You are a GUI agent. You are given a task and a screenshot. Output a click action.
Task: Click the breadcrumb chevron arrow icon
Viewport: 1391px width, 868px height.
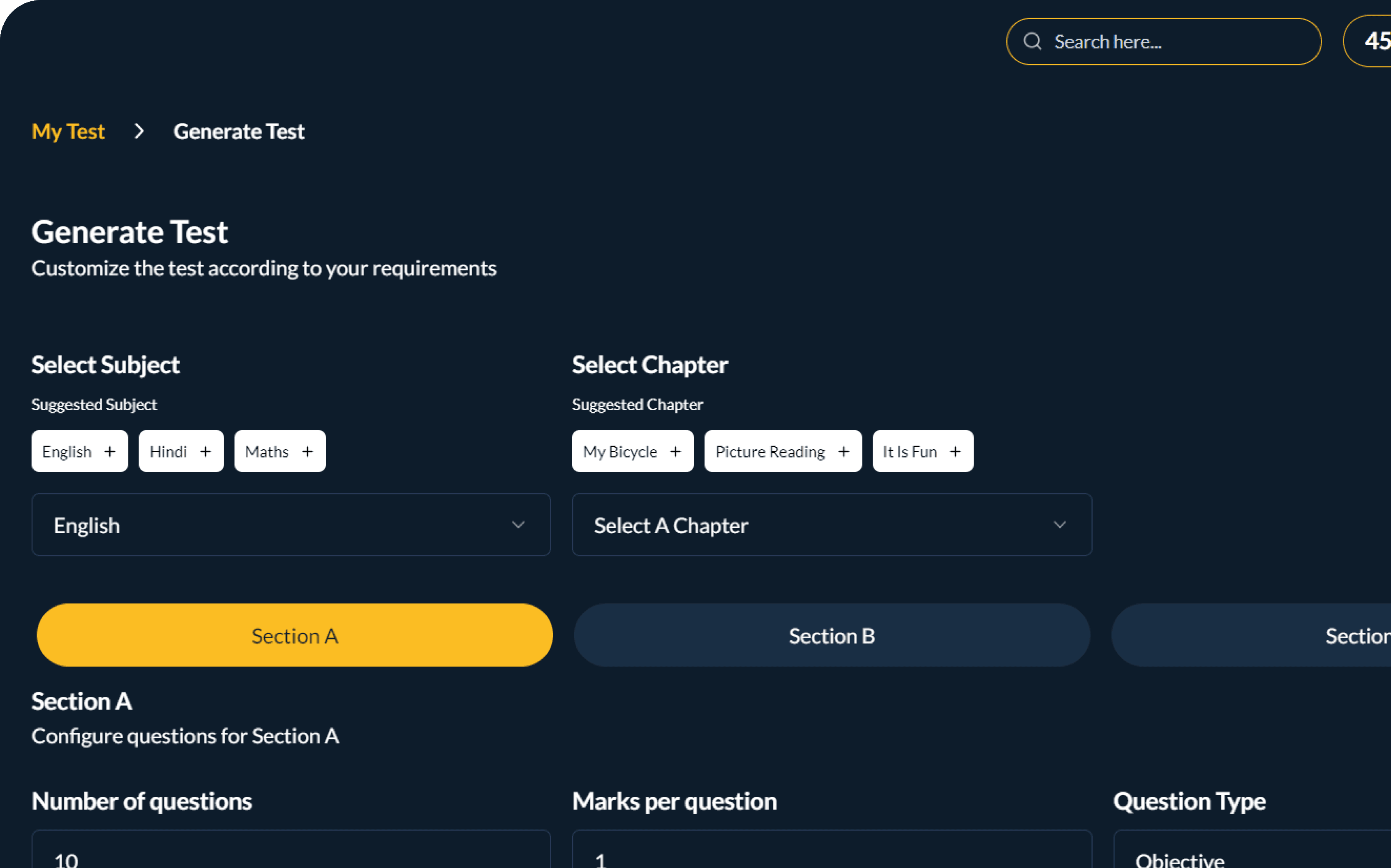pos(139,132)
